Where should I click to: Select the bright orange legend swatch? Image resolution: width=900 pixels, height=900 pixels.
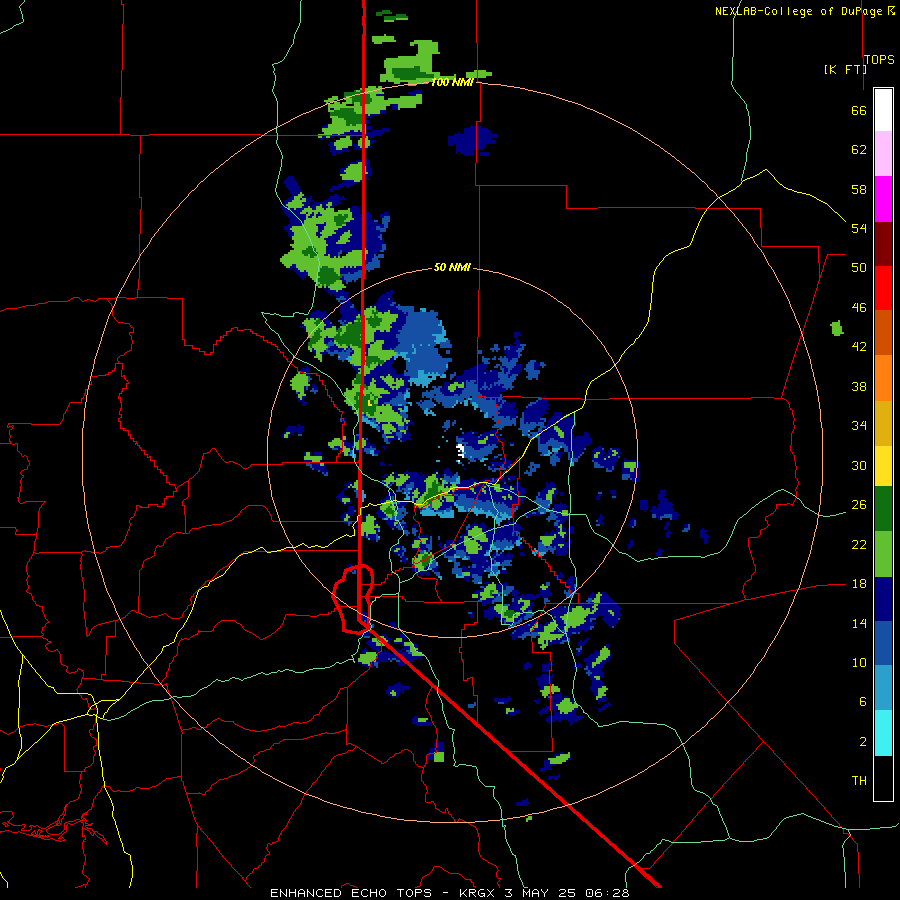(x=883, y=378)
